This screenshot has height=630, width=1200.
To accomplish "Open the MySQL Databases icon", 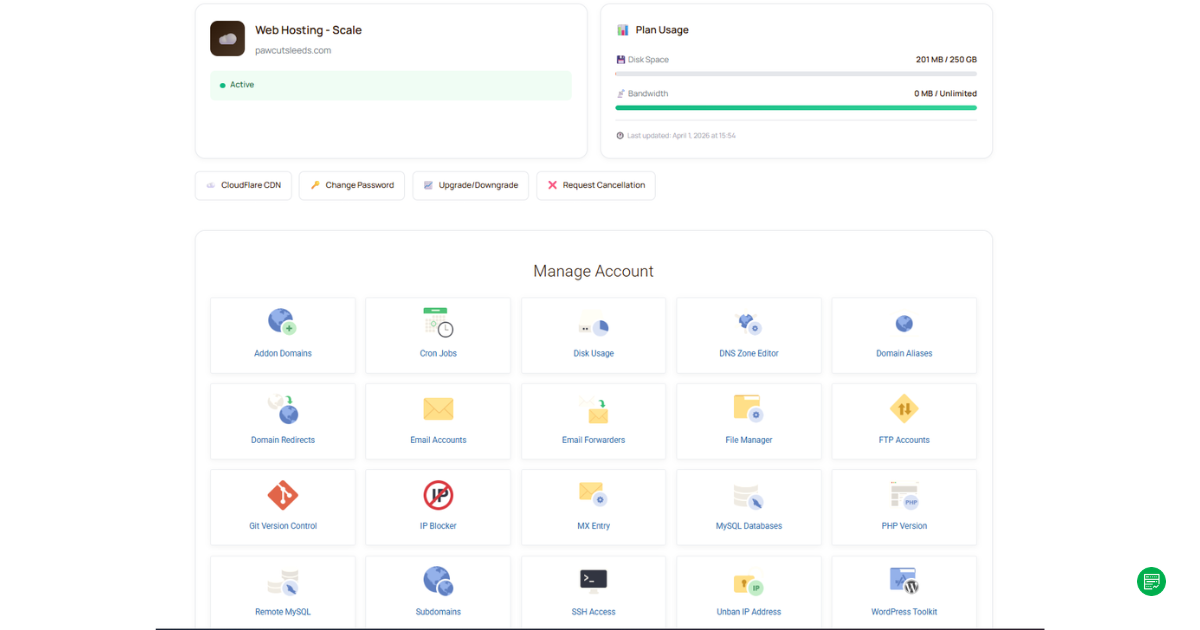I will click(749, 496).
